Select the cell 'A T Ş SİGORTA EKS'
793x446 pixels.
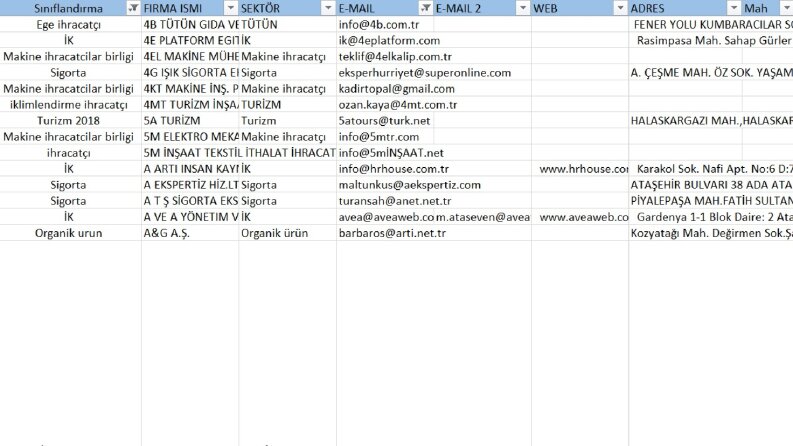(190, 201)
